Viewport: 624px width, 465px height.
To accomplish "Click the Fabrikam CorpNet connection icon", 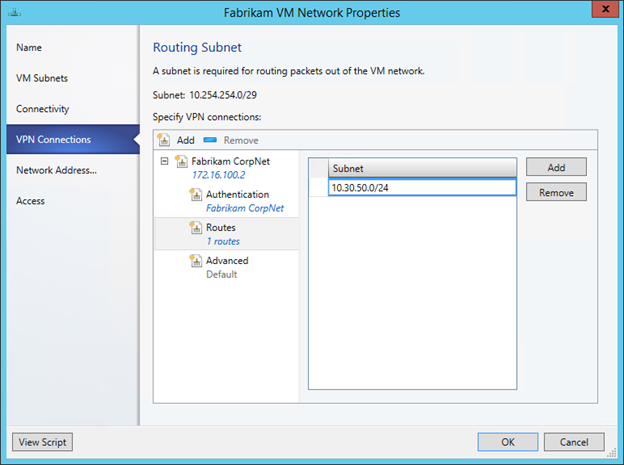I will 181,161.
